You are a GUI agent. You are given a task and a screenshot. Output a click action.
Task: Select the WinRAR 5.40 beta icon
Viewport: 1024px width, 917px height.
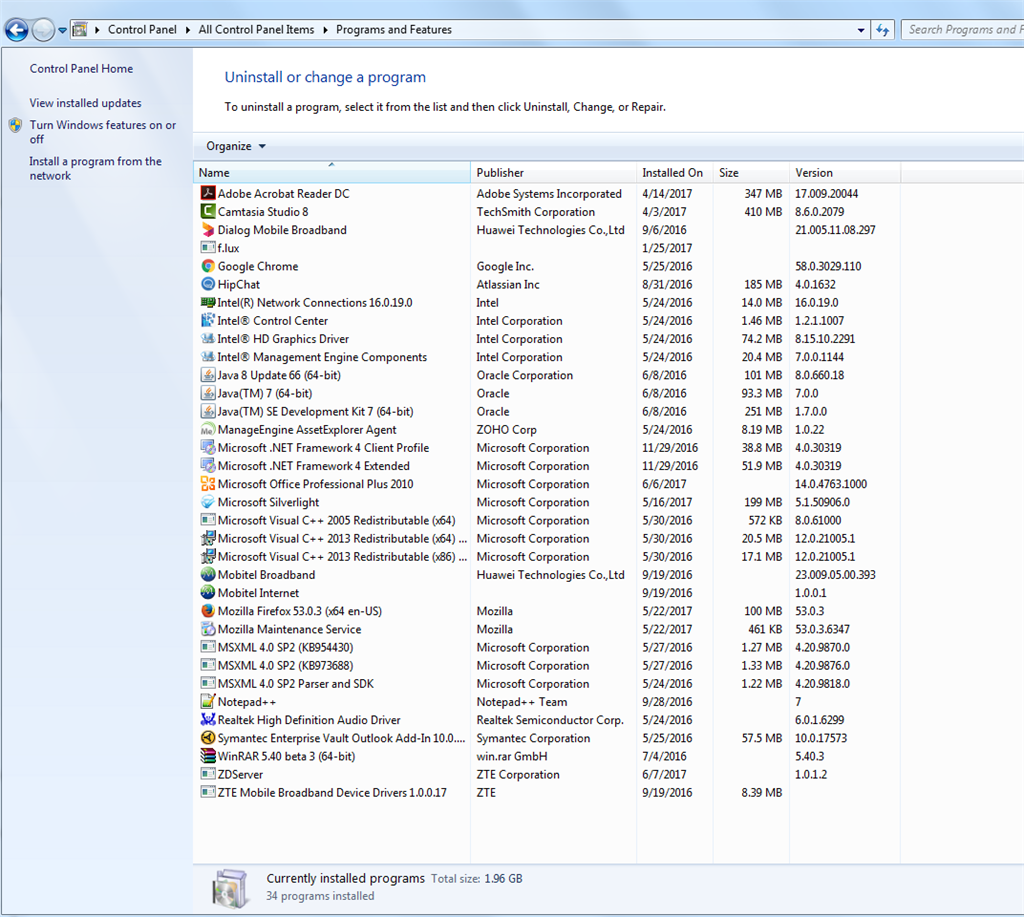208,756
